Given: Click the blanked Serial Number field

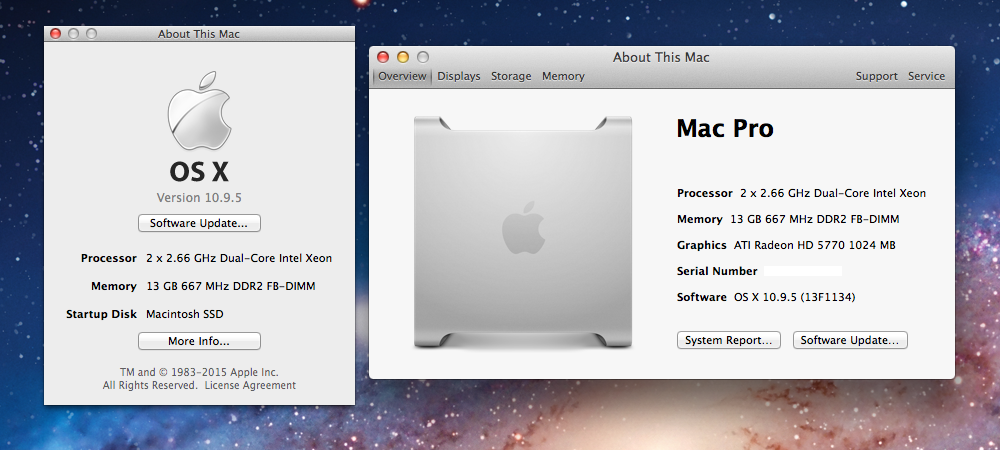Looking at the screenshot, I should pyautogui.click(x=803, y=272).
